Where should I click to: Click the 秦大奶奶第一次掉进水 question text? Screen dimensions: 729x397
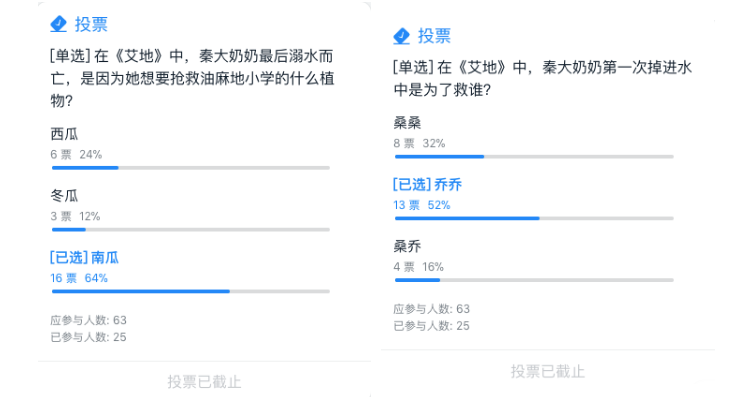(542, 78)
